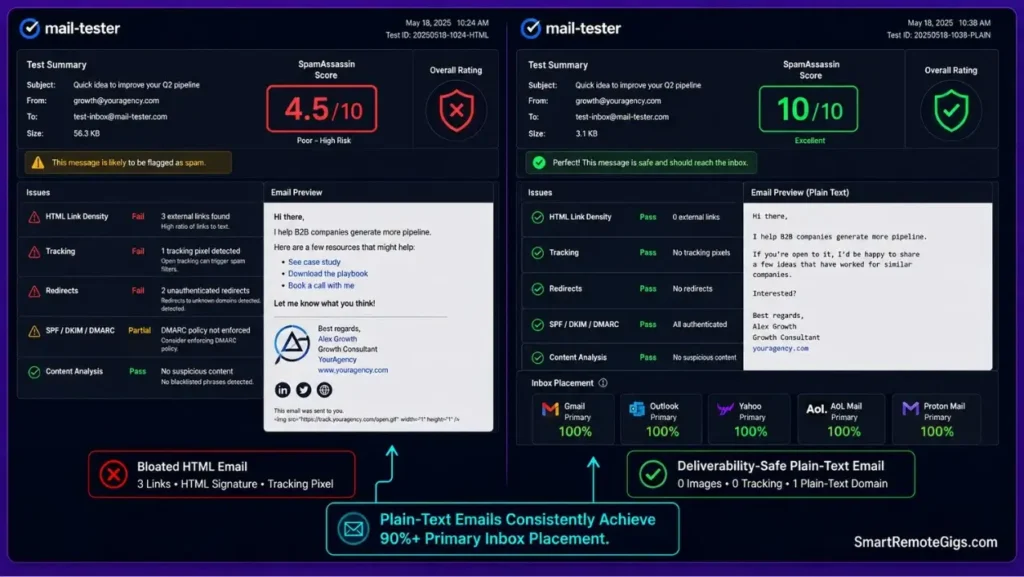Open youragency.com link in plain-text preview
This screenshot has width=1024, height=577.
780,349
